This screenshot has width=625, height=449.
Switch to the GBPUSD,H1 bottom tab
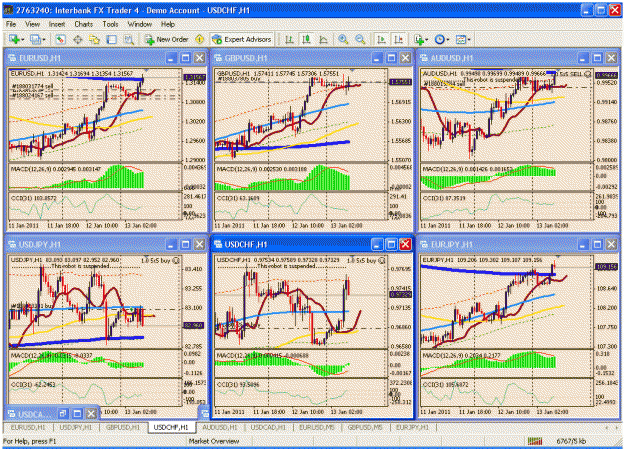[122, 427]
